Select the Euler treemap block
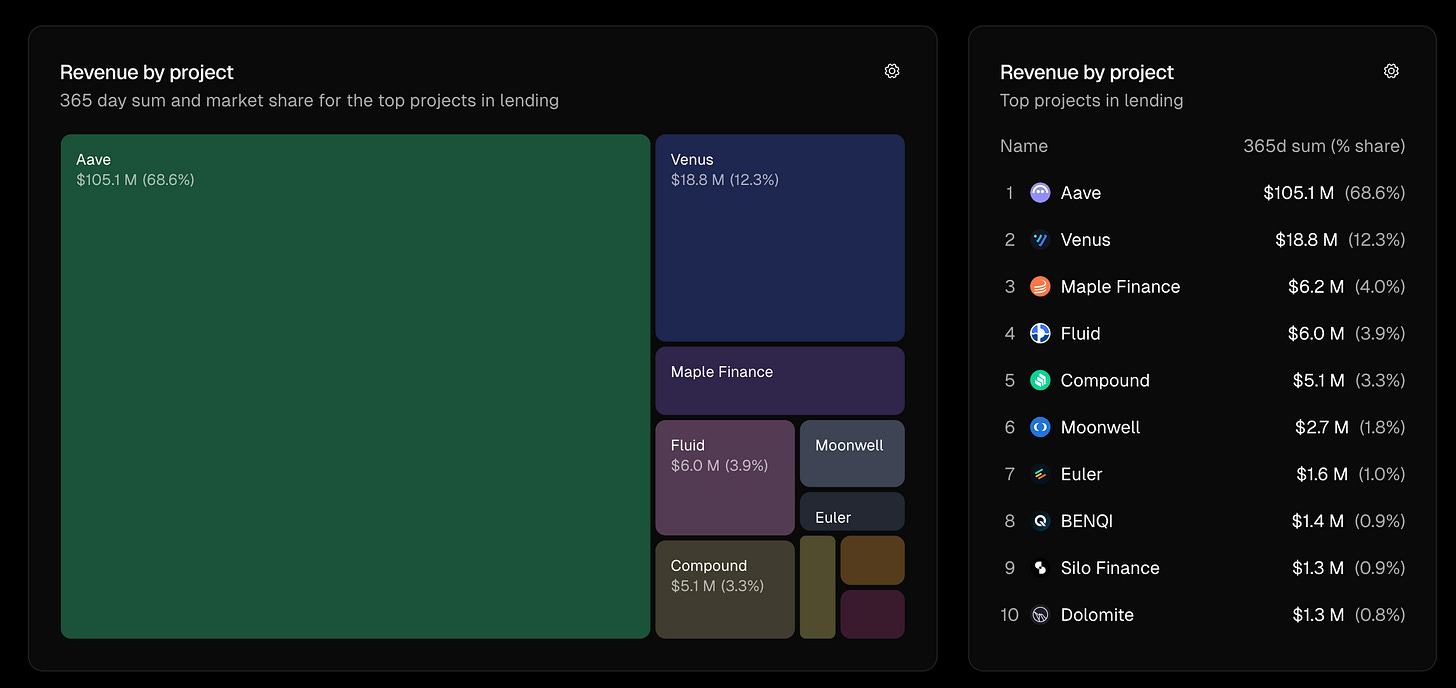 (852, 511)
